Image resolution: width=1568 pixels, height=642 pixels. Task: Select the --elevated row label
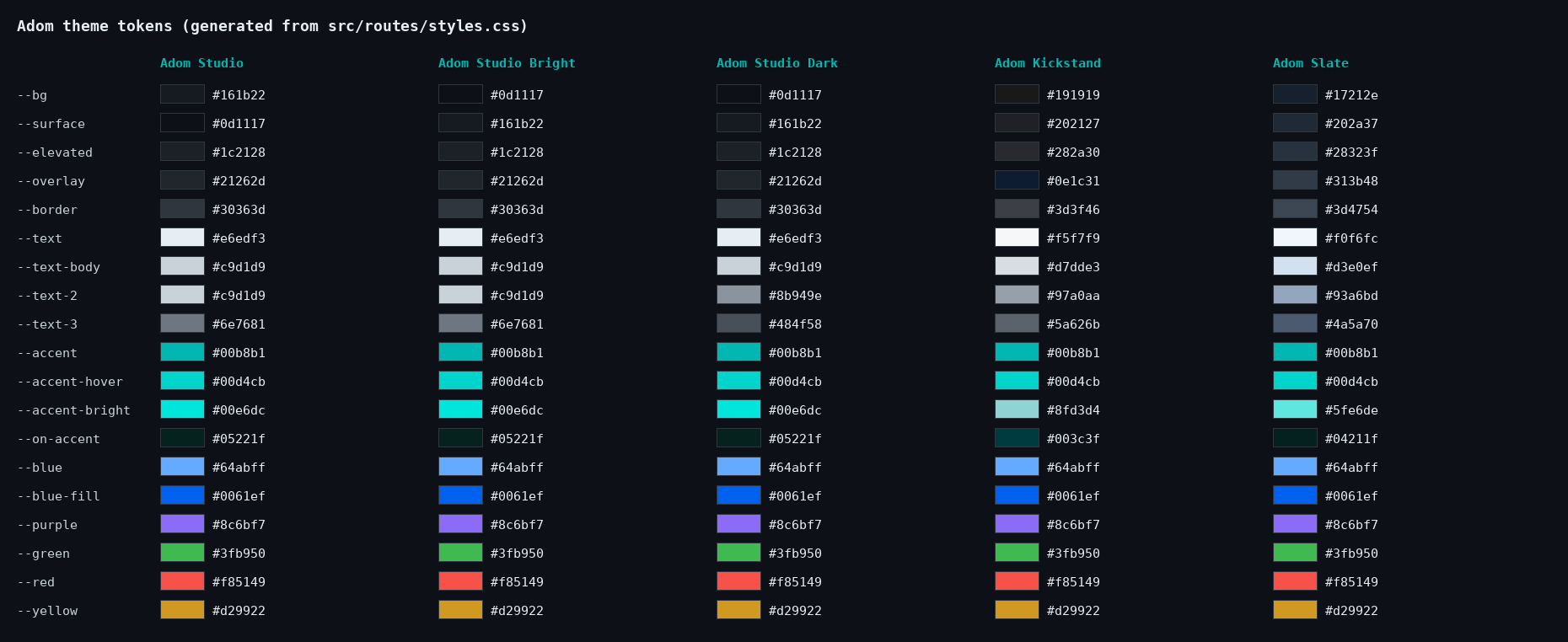(55, 152)
